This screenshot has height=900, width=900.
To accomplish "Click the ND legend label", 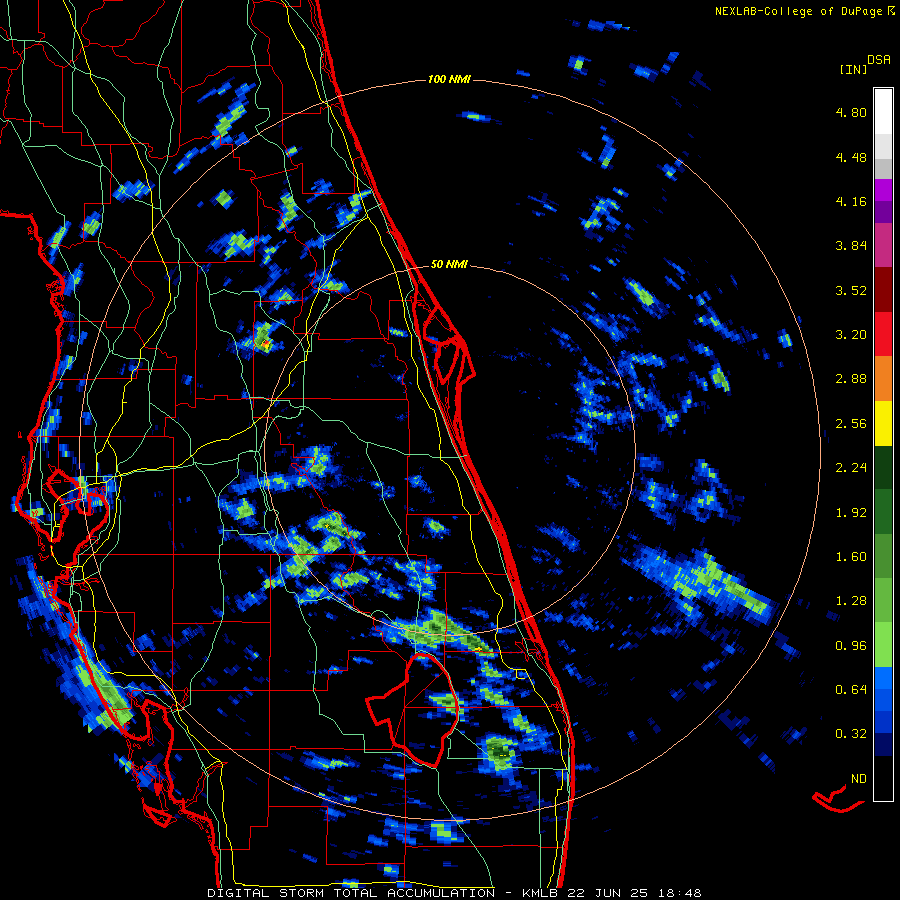I will pyautogui.click(x=859, y=779).
